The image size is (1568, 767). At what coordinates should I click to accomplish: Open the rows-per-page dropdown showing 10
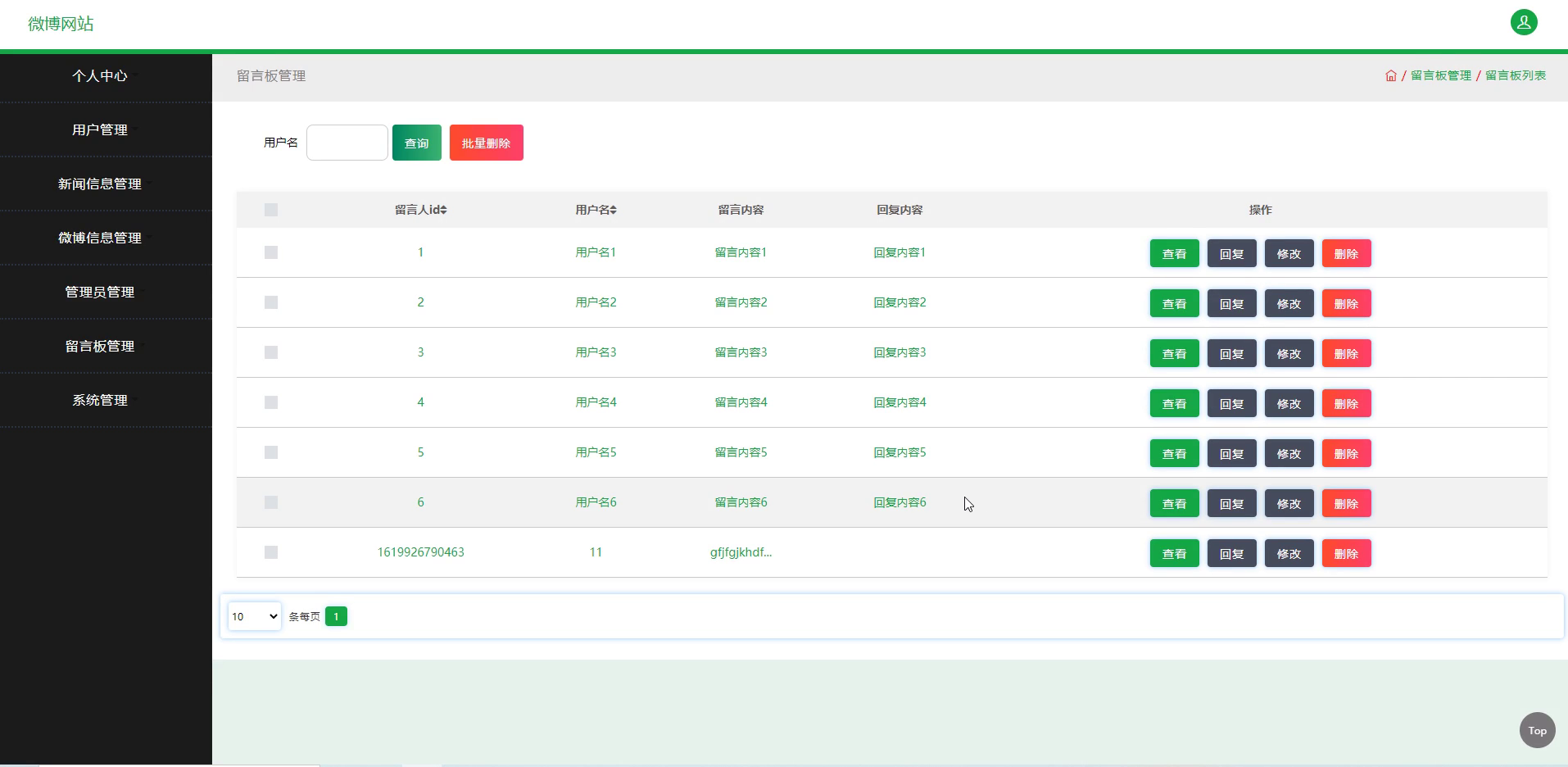(254, 616)
